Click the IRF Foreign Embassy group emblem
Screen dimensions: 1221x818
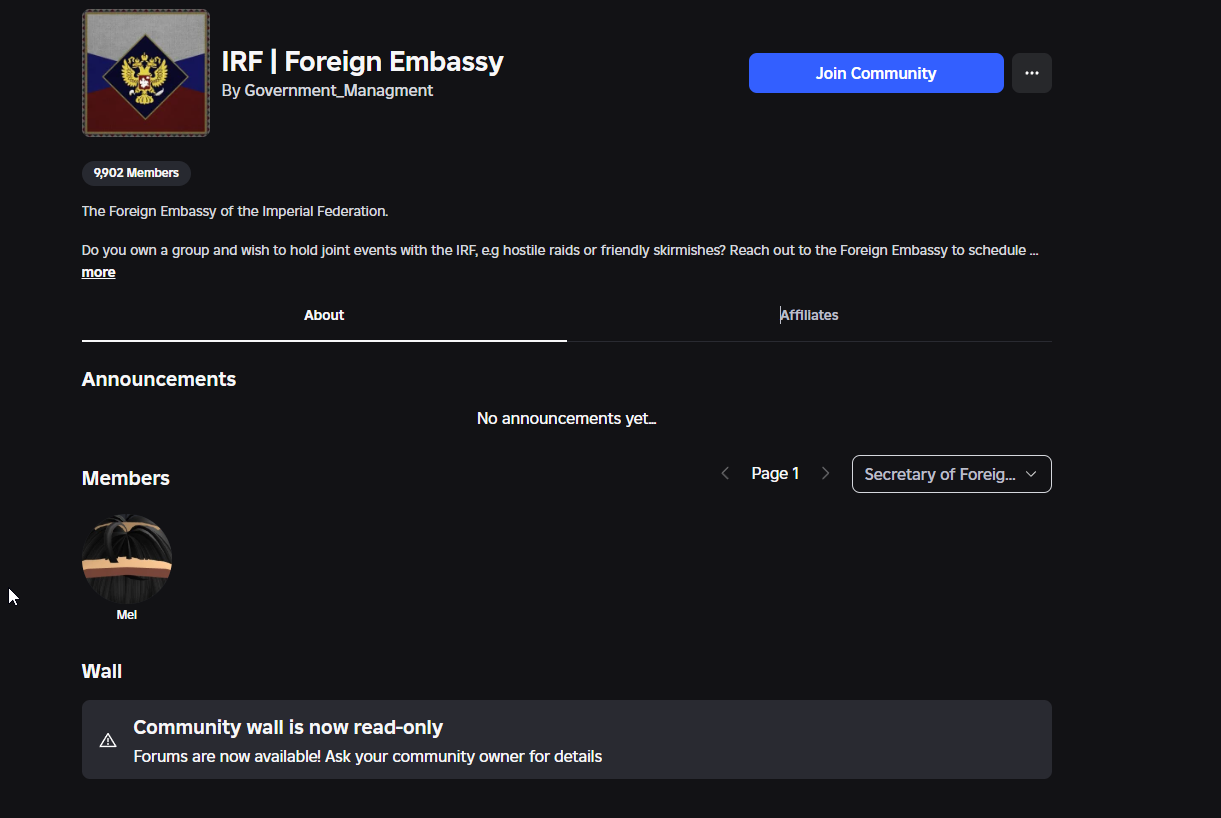(146, 73)
